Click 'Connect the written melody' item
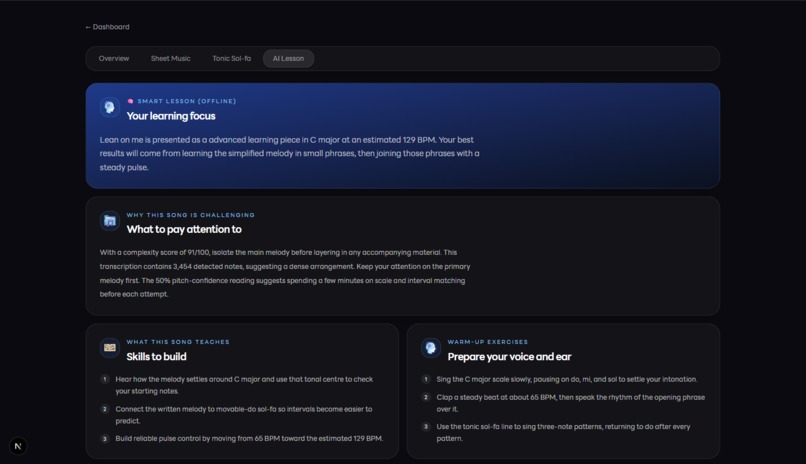 (x=244, y=415)
